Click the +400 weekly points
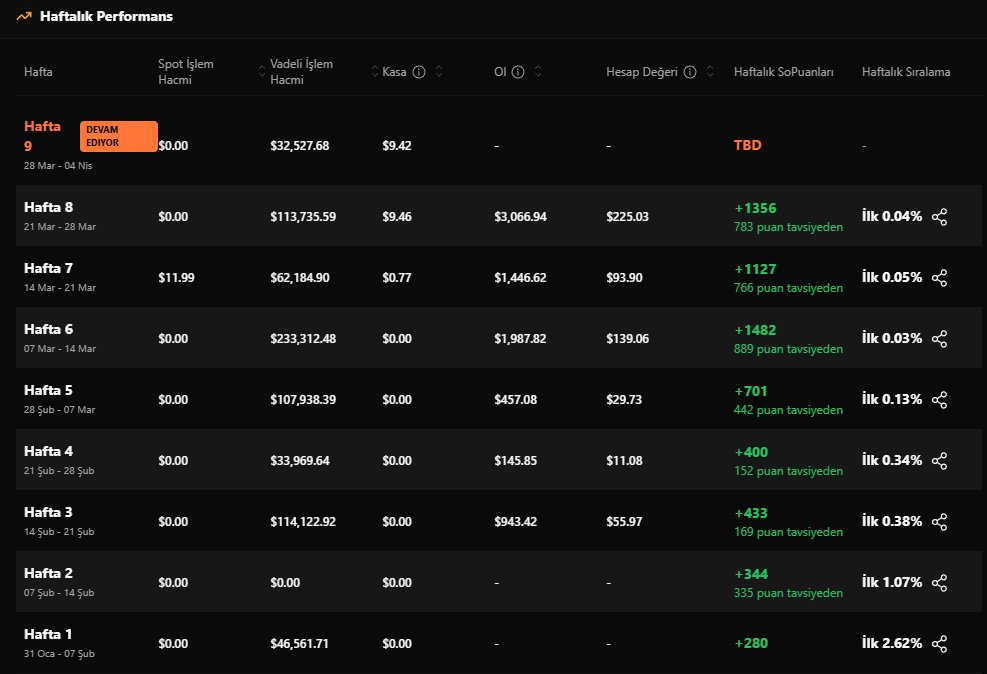The width and height of the screenshot is (987, 674). pos(751,452)
